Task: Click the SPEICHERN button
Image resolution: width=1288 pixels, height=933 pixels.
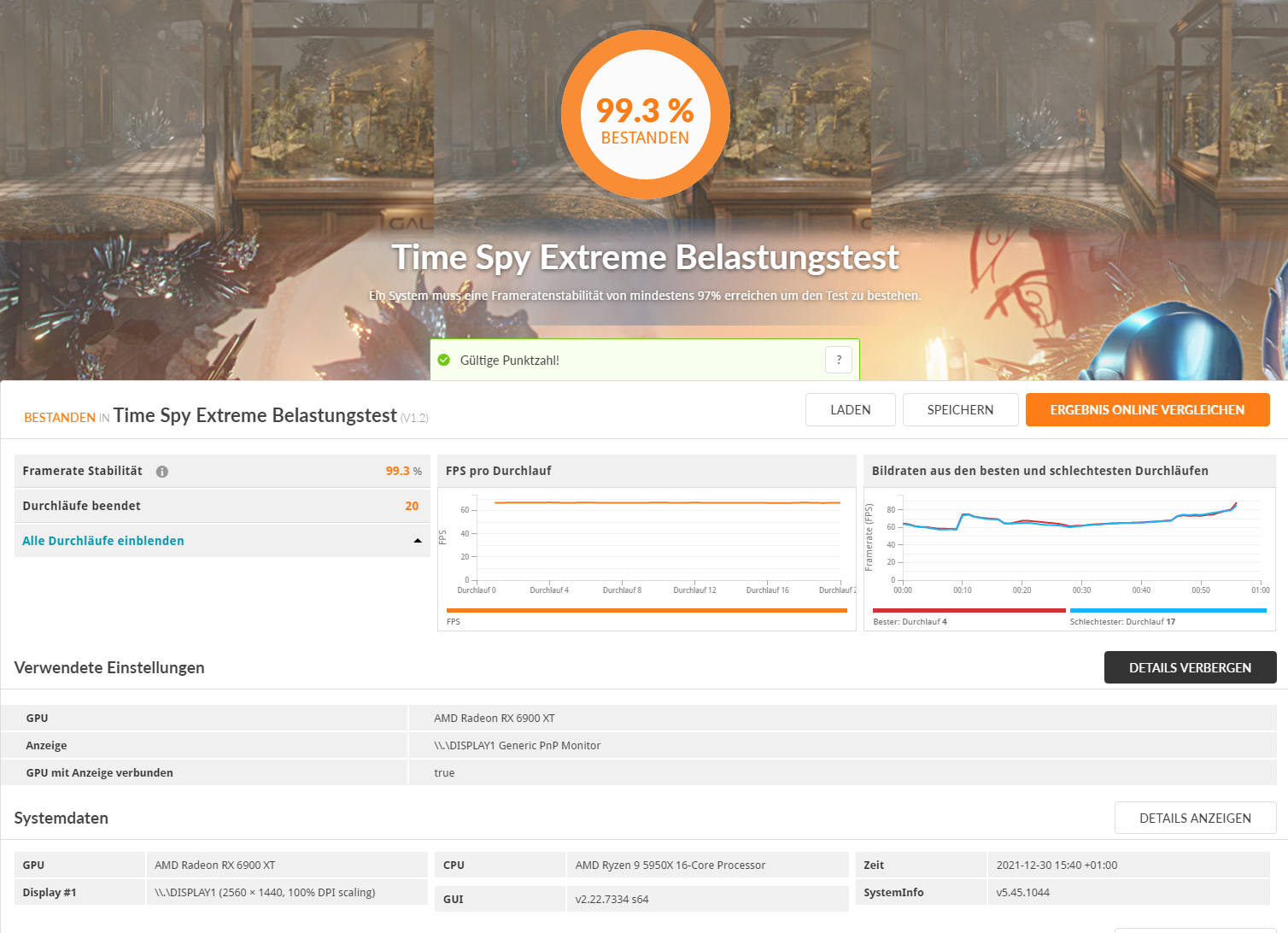Action: pos(961,410)
